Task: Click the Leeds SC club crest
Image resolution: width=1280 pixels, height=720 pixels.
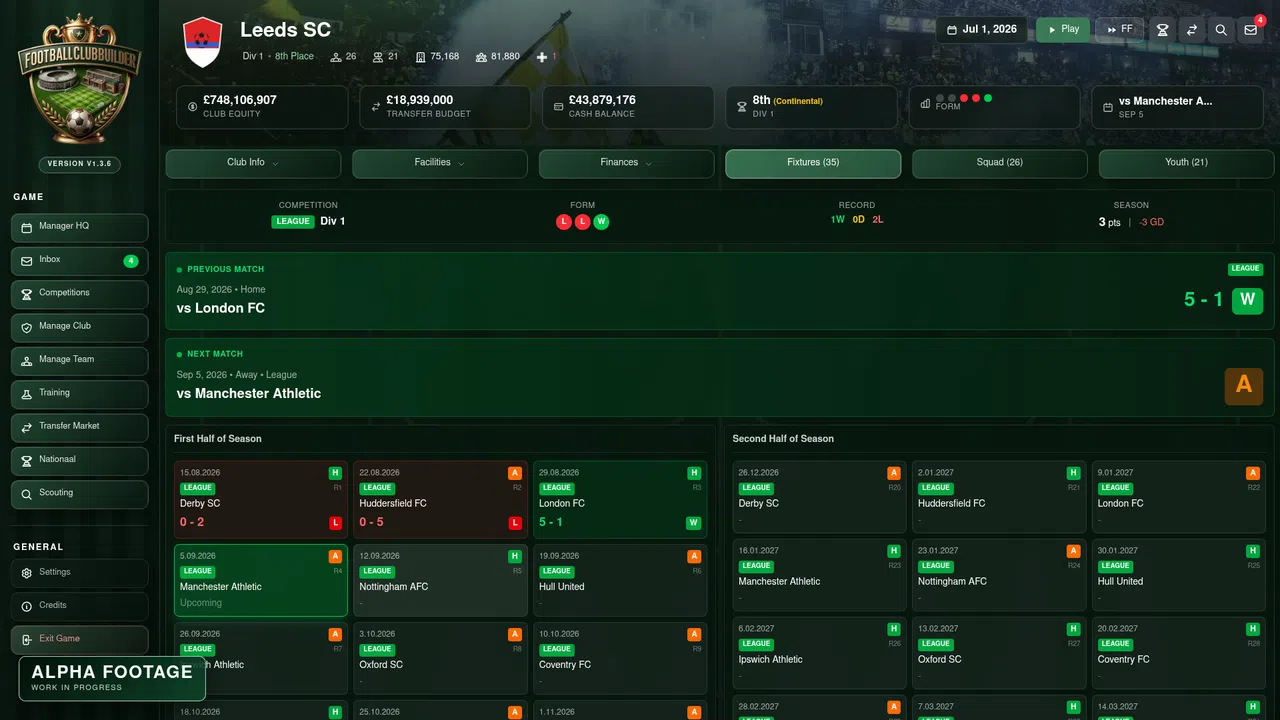Action: [x=203, y=42]
